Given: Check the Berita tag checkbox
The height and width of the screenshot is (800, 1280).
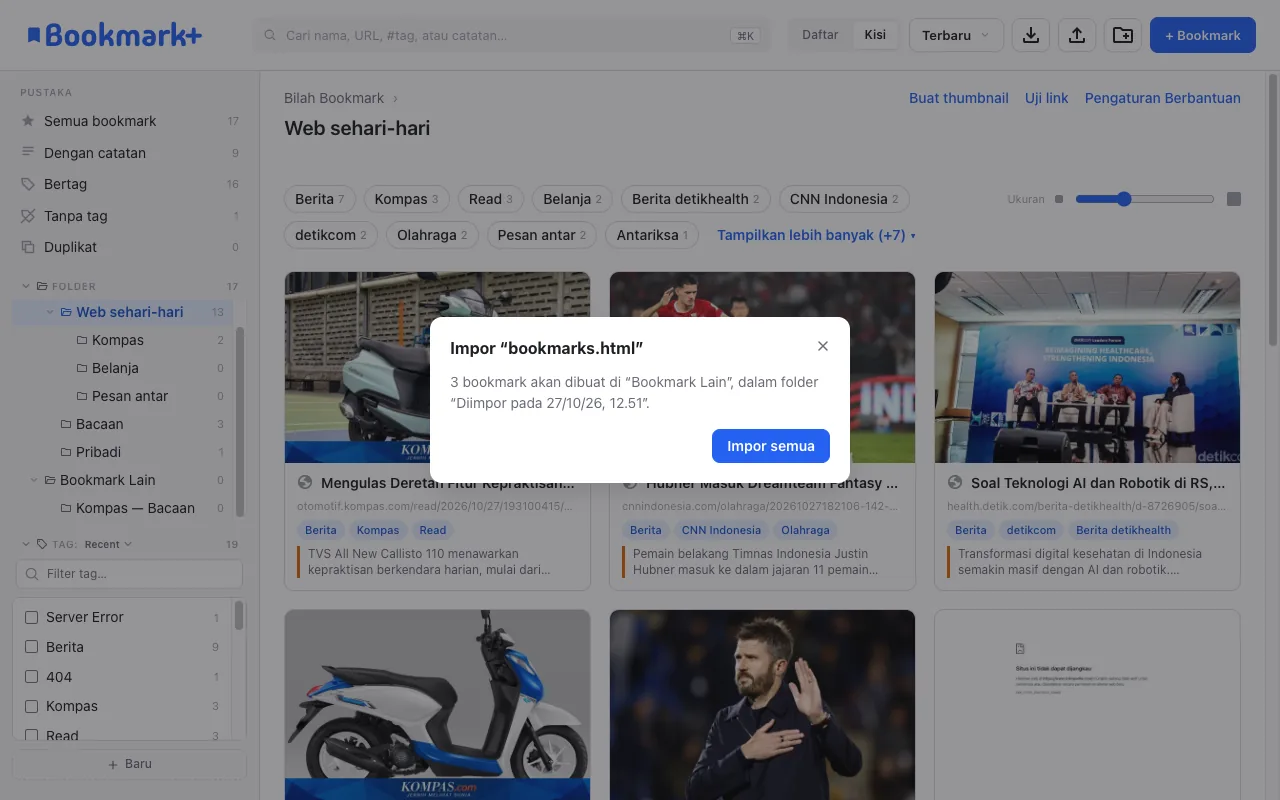Looking at the screenshot, I should (x=31, y=647).
